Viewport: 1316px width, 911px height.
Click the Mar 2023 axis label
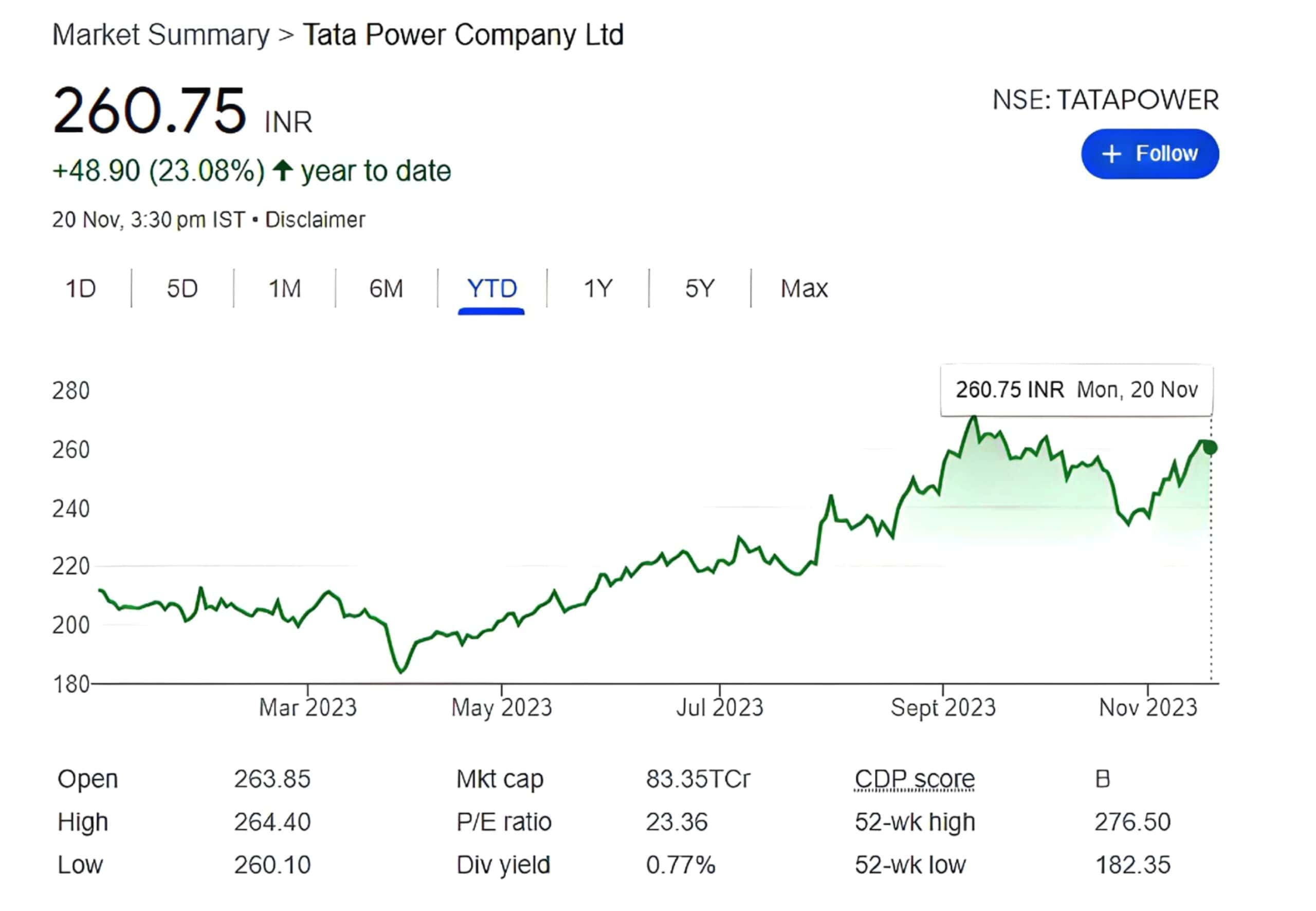tap(308, 708)
